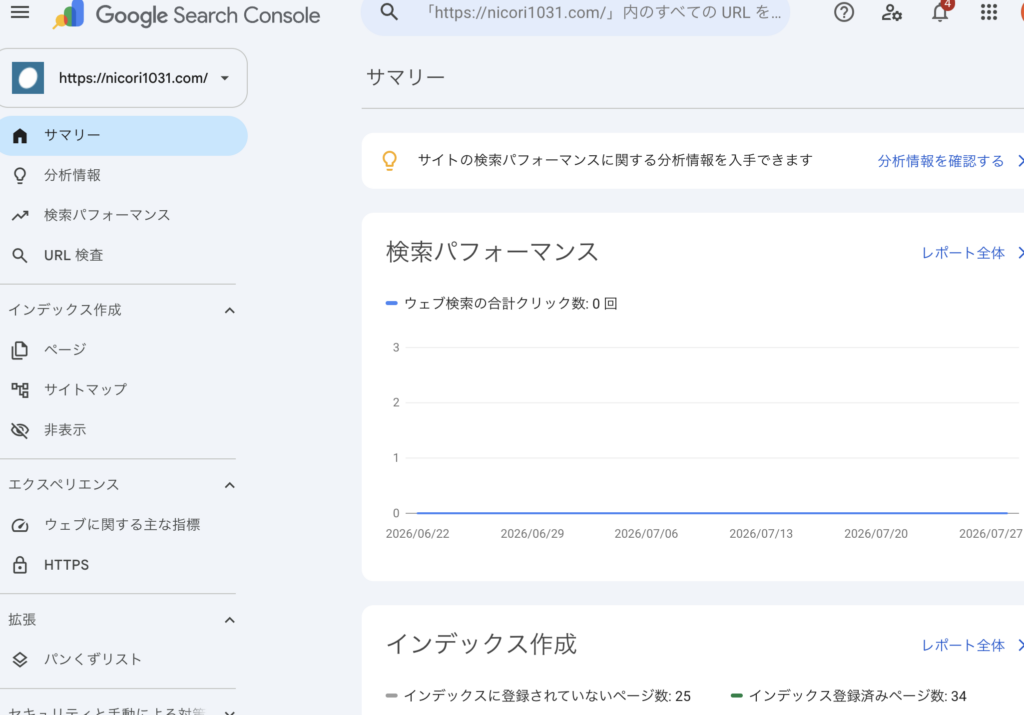
Task: Open ページ in the sidebar
Action: click(x=65, y=349)
